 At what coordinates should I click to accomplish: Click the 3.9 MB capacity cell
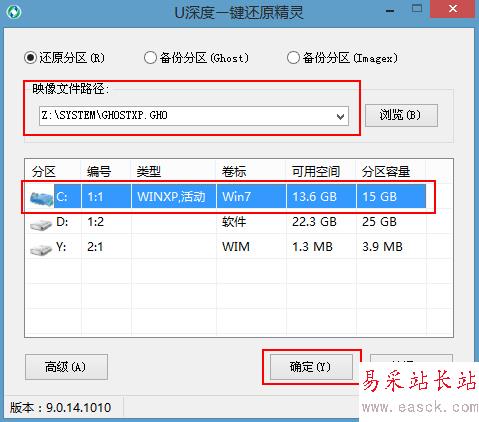pyautogui.click(x=382, y=247)
